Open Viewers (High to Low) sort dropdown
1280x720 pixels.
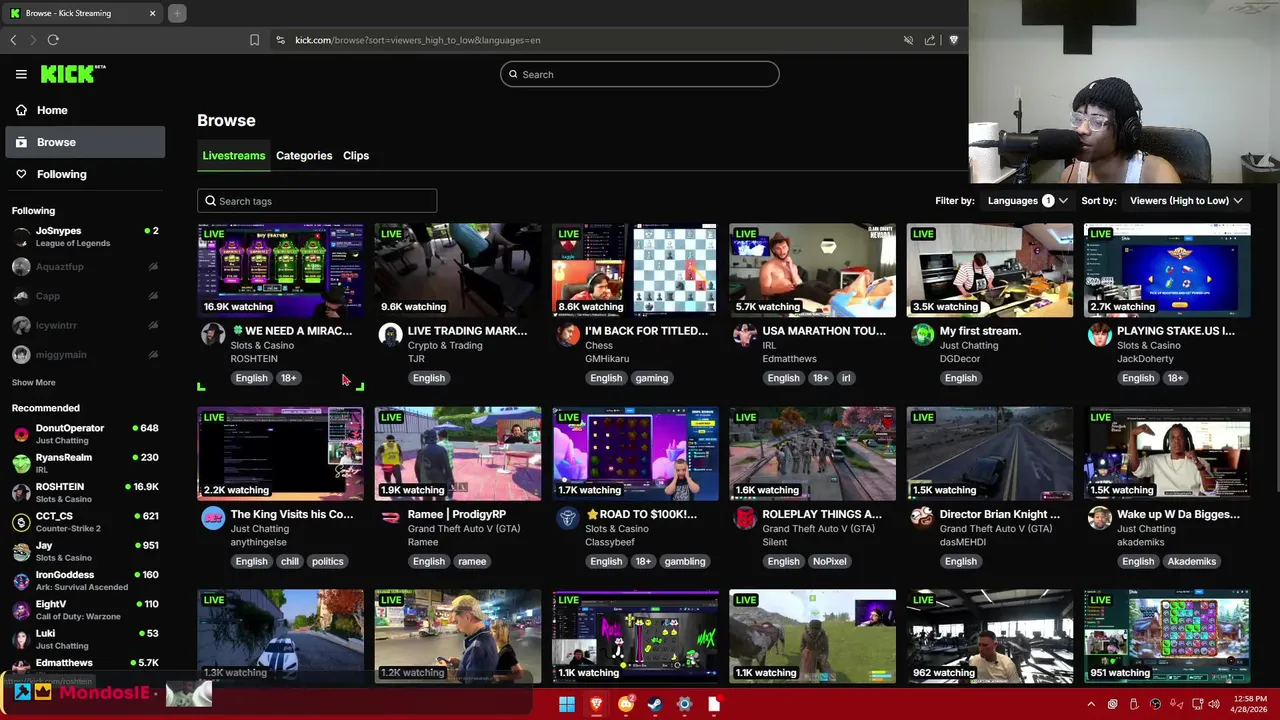coord(1186,201)
